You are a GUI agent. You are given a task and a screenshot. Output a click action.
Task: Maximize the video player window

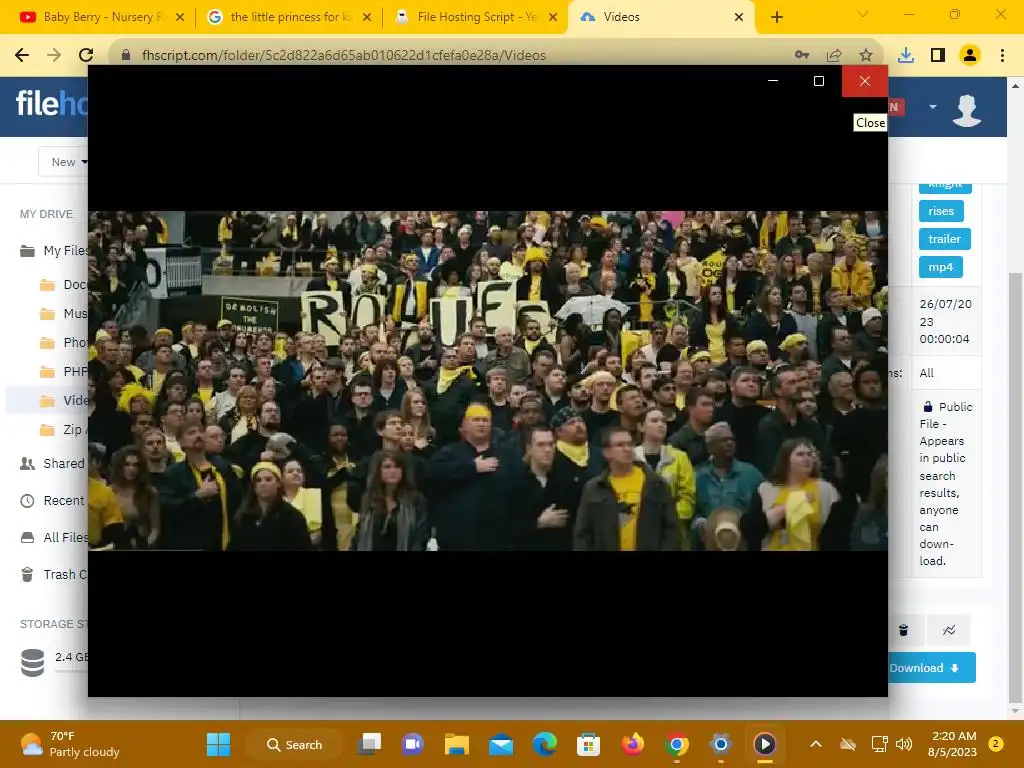click(819, 81)
